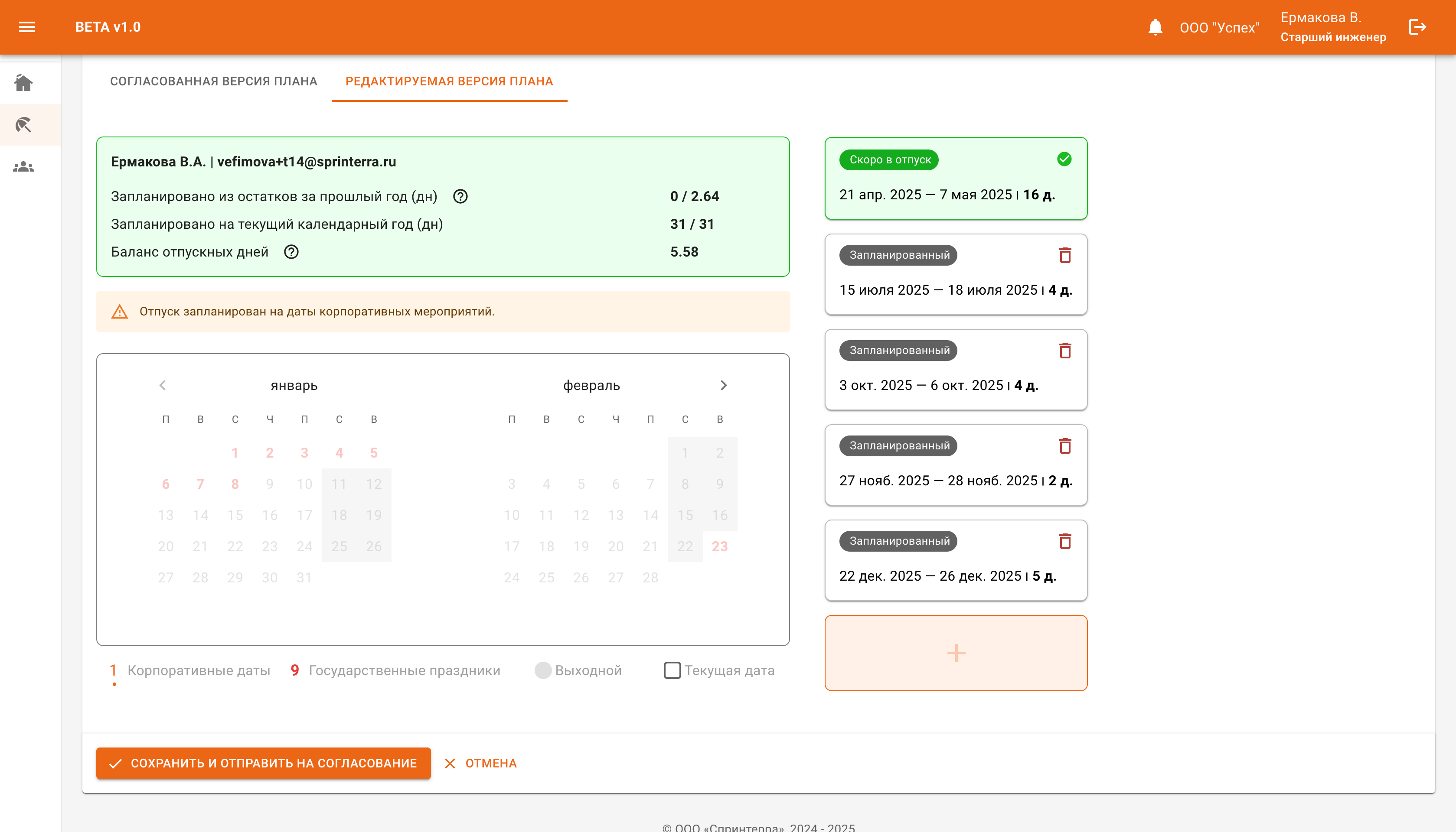Switch to Согласованная версия плана tab
1456x832 pixels.
213,81
